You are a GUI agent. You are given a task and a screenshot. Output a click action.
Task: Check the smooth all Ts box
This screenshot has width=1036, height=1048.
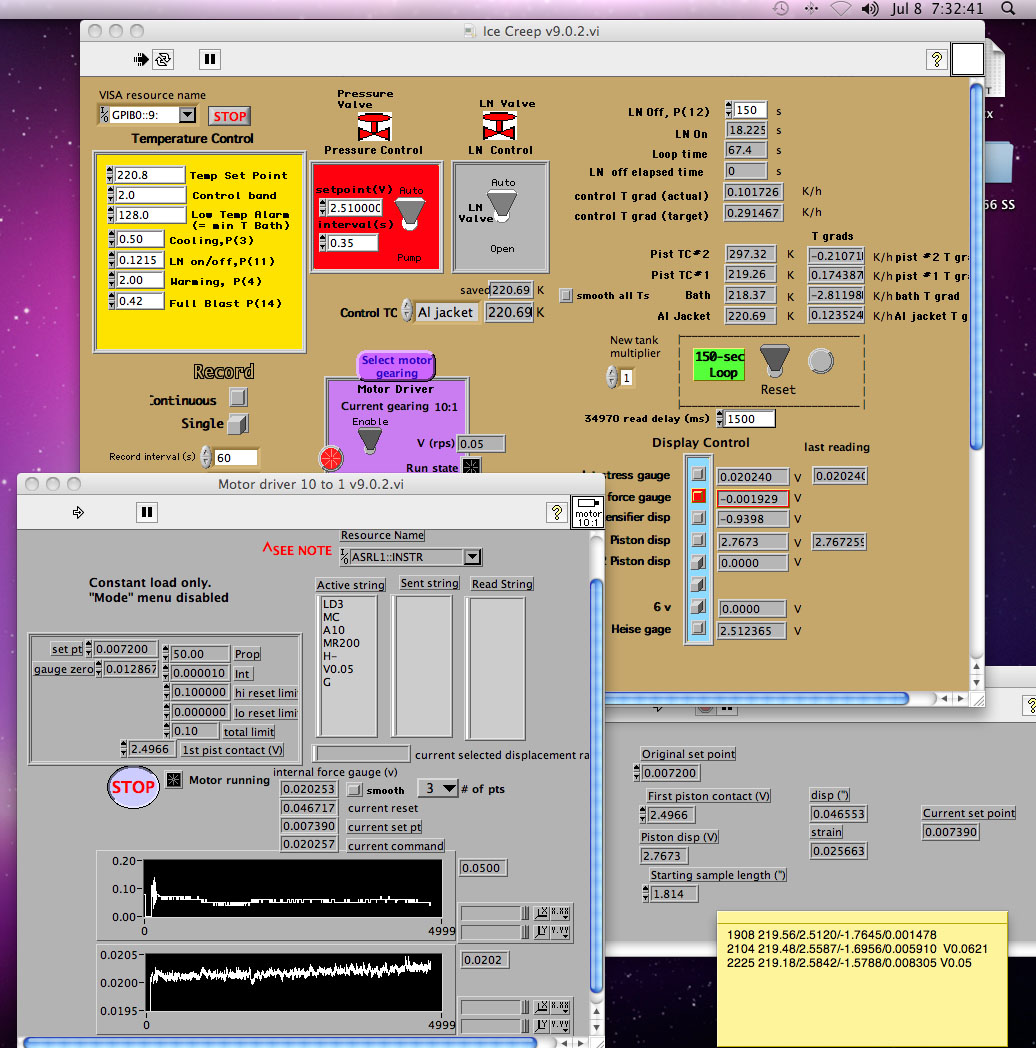click(x=566, y=296)
